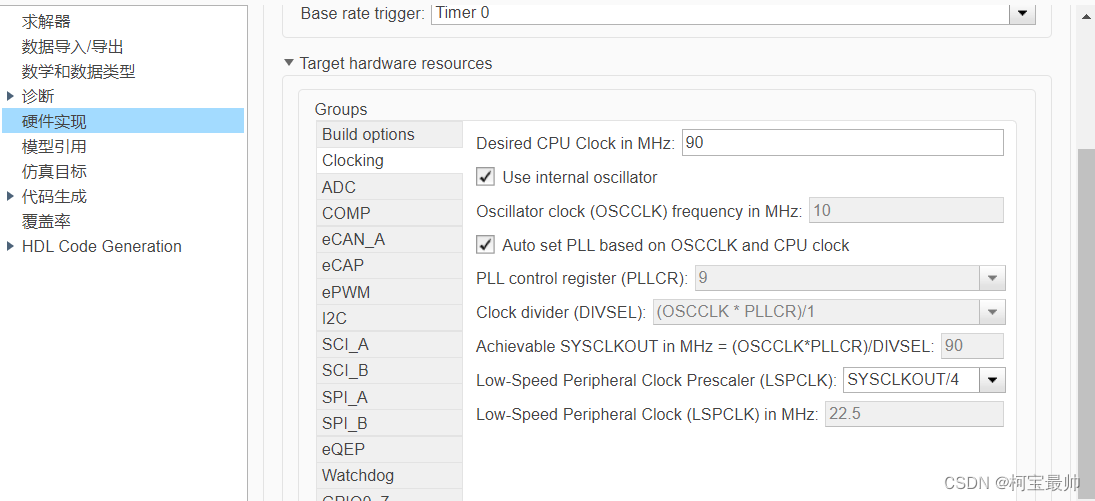
Task: Open the ePWM group settings
Action: coord(346,292)
